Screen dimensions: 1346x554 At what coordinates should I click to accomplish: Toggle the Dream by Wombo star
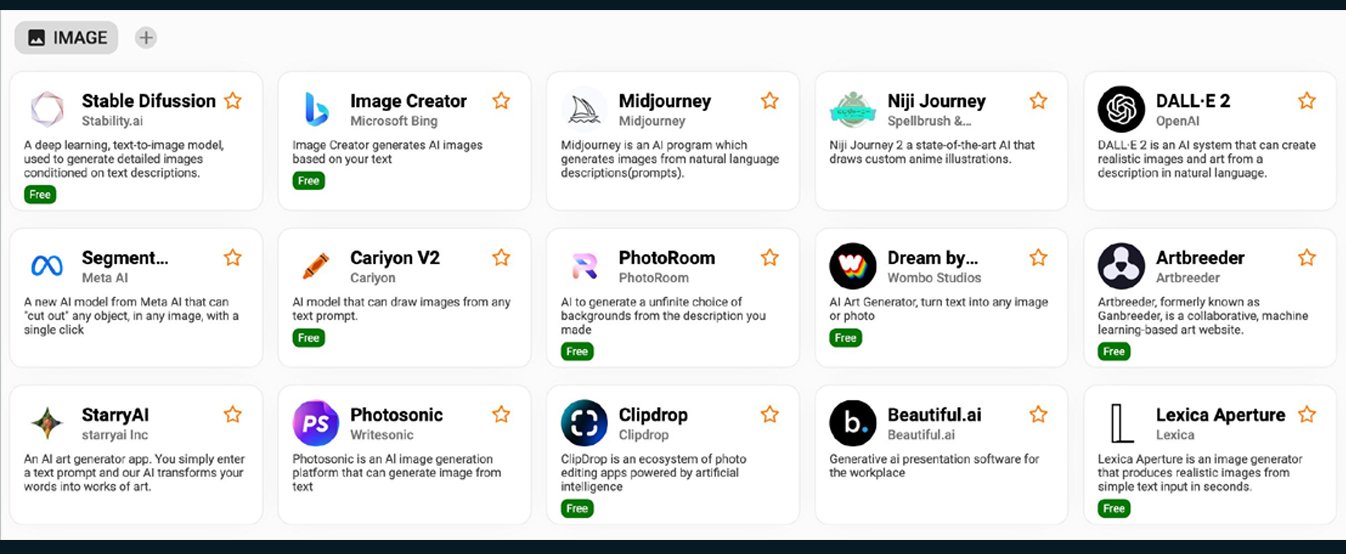pos(1038,257)
